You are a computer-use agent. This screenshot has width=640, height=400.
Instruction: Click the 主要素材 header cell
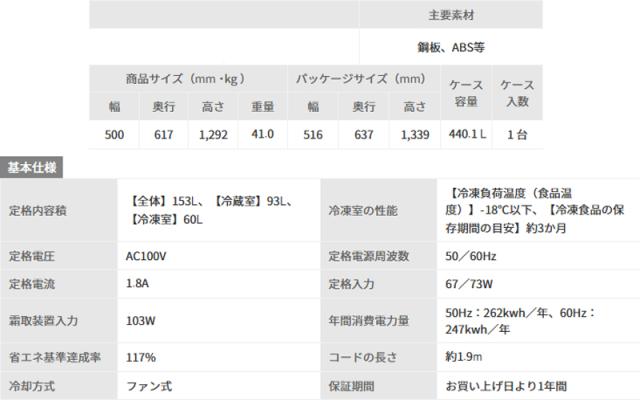click(451, 16)
